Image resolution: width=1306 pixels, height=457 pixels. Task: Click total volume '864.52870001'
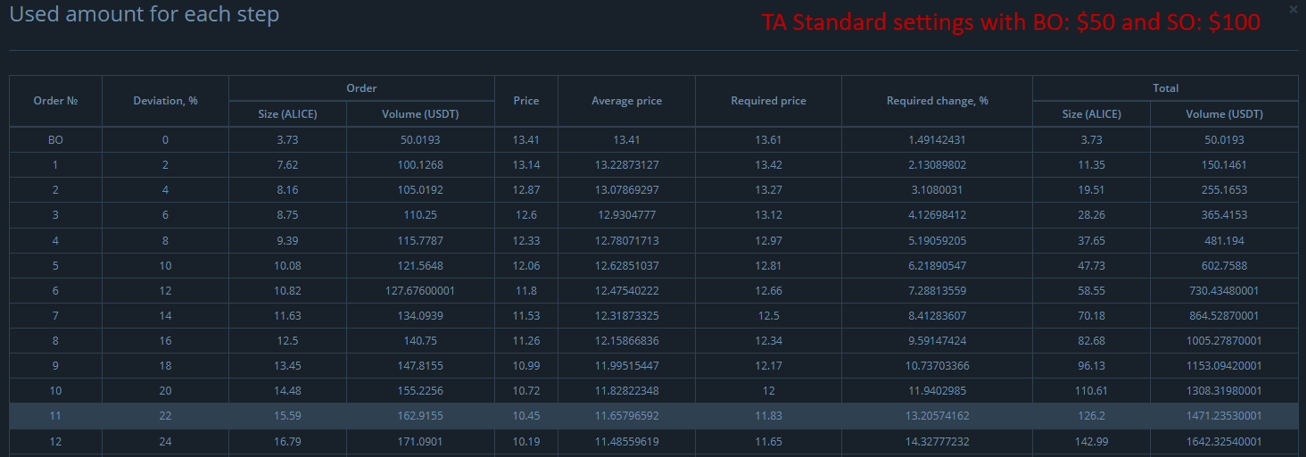point(1225,315)
